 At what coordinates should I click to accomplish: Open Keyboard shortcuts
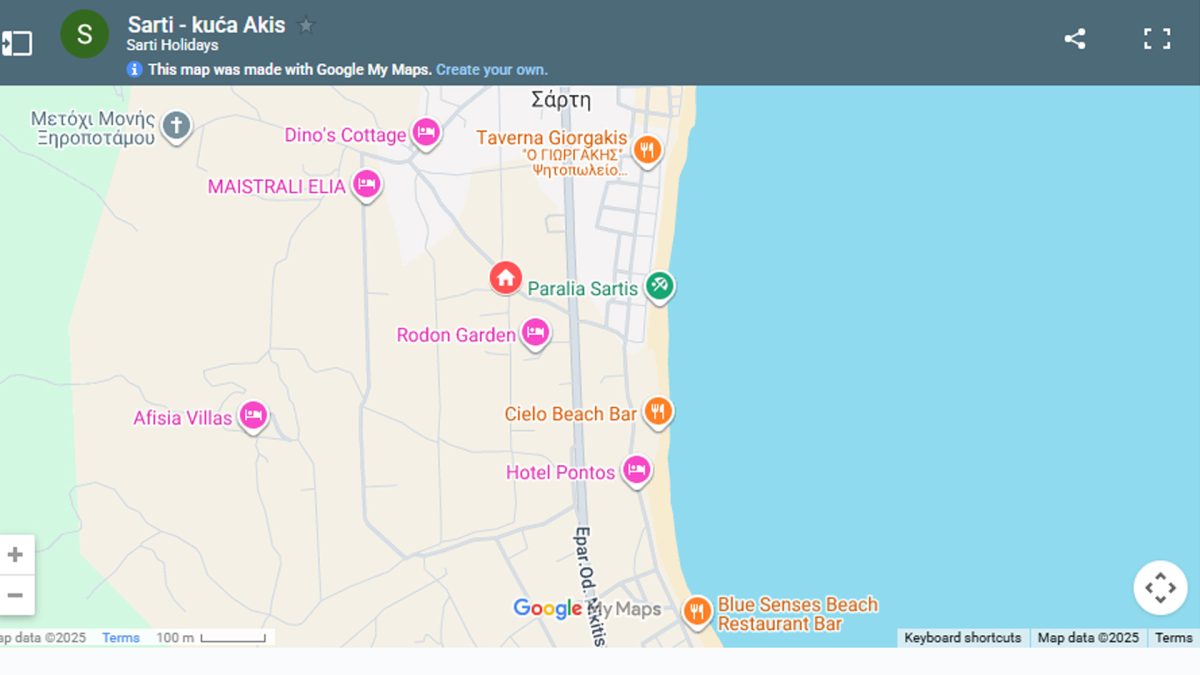[962, 638]
